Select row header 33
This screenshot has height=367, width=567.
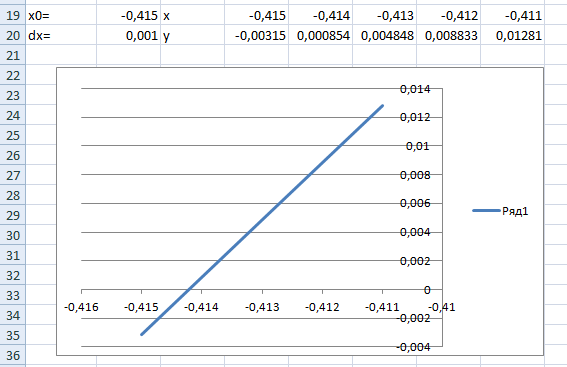click(x=13, y=295)
